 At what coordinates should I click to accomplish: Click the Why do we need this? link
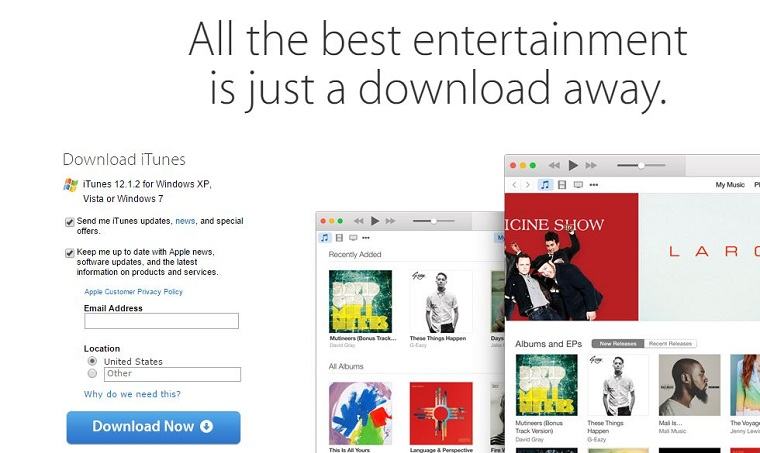point(132,394)
